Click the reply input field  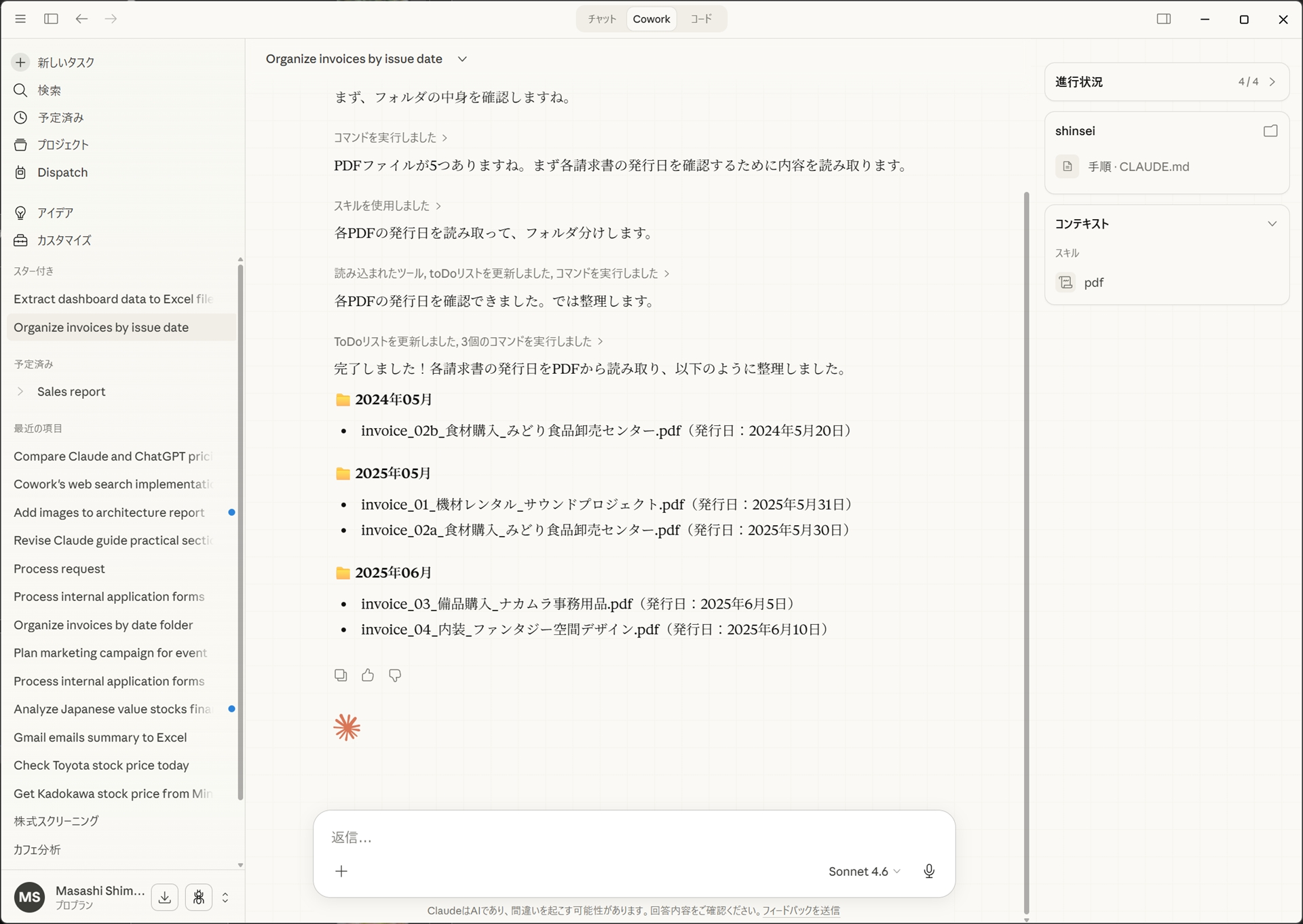click(611, 838)
